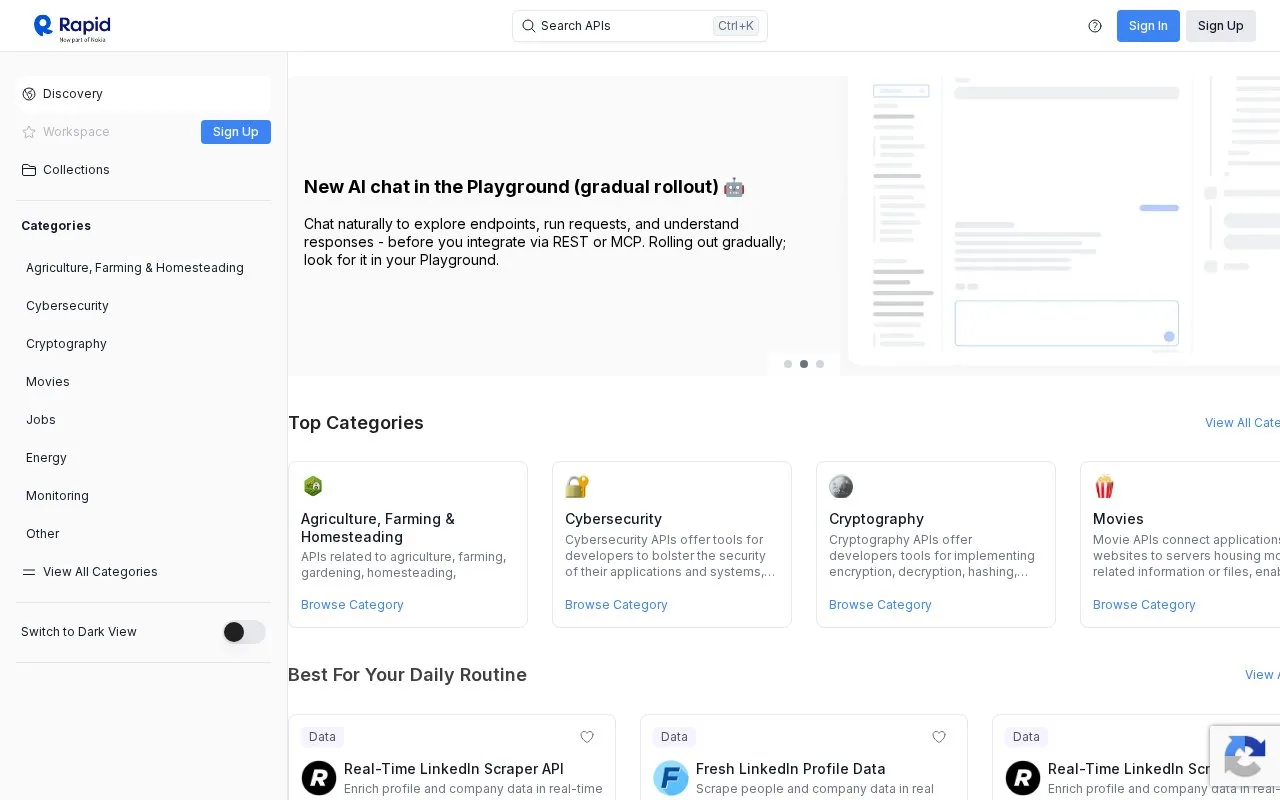Open Browse Category under Cryptography
Screen dimensions: 1280x800
[x=880, y=605]
